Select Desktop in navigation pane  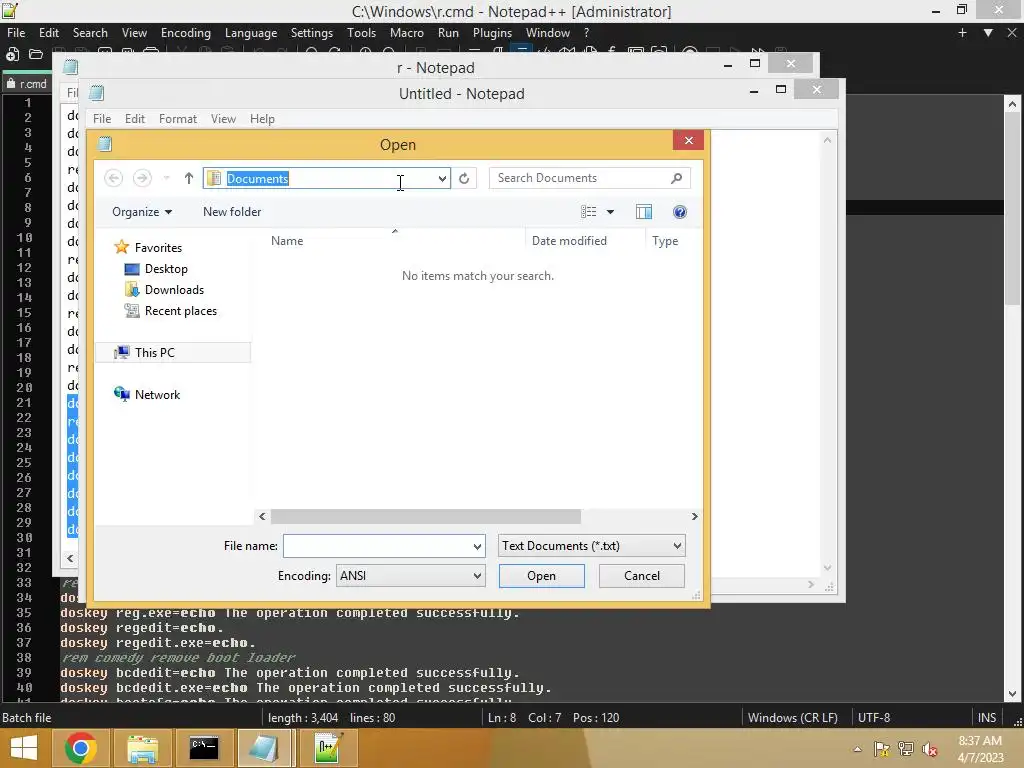tap(166, 268)
